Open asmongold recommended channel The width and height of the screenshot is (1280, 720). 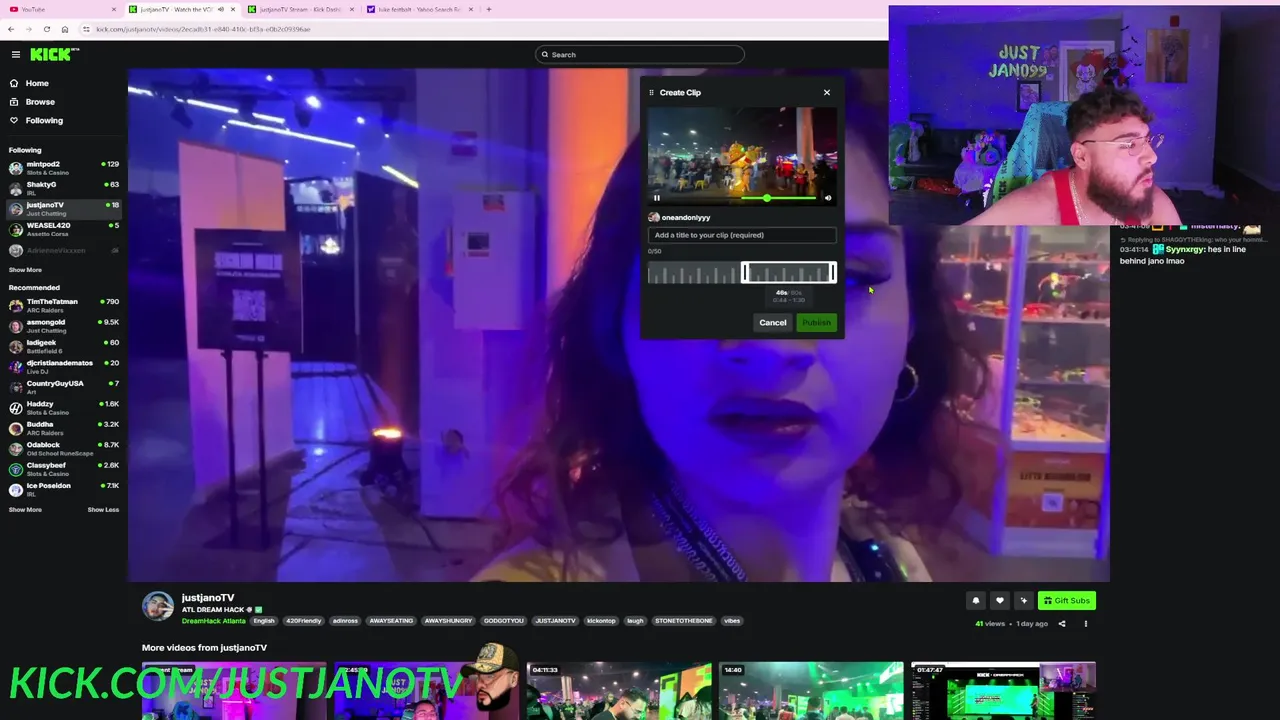click(63, 326)
